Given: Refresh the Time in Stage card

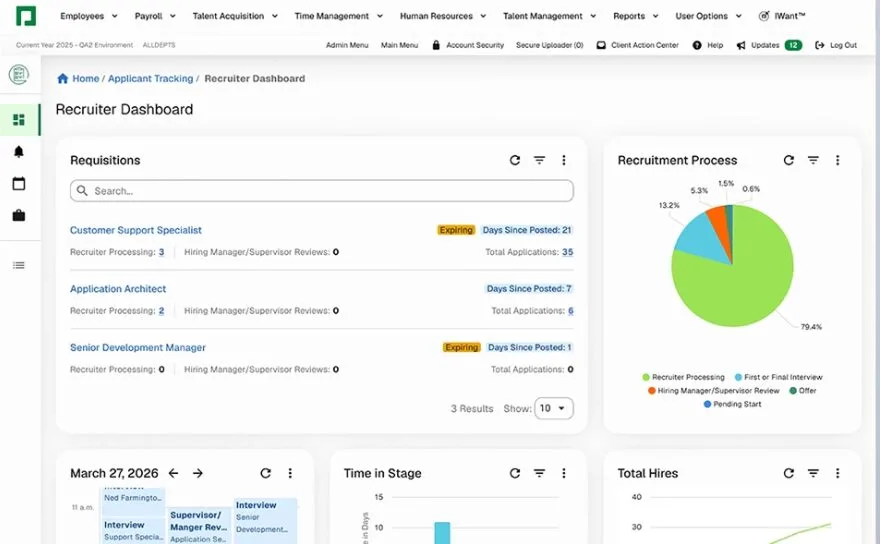Looking at the screenshot, I should click(515, 473).
